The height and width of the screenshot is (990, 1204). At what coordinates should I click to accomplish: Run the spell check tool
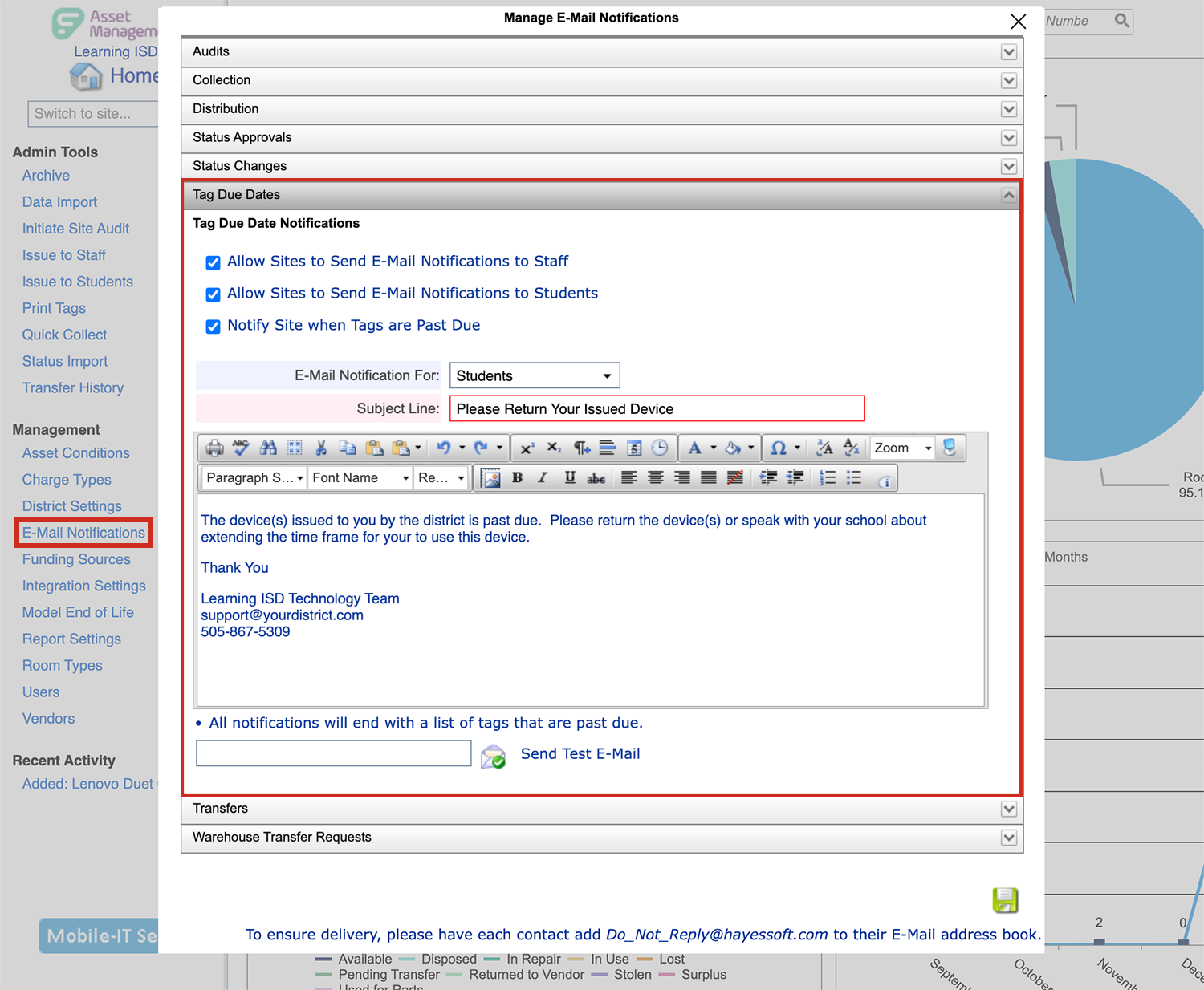241,448
